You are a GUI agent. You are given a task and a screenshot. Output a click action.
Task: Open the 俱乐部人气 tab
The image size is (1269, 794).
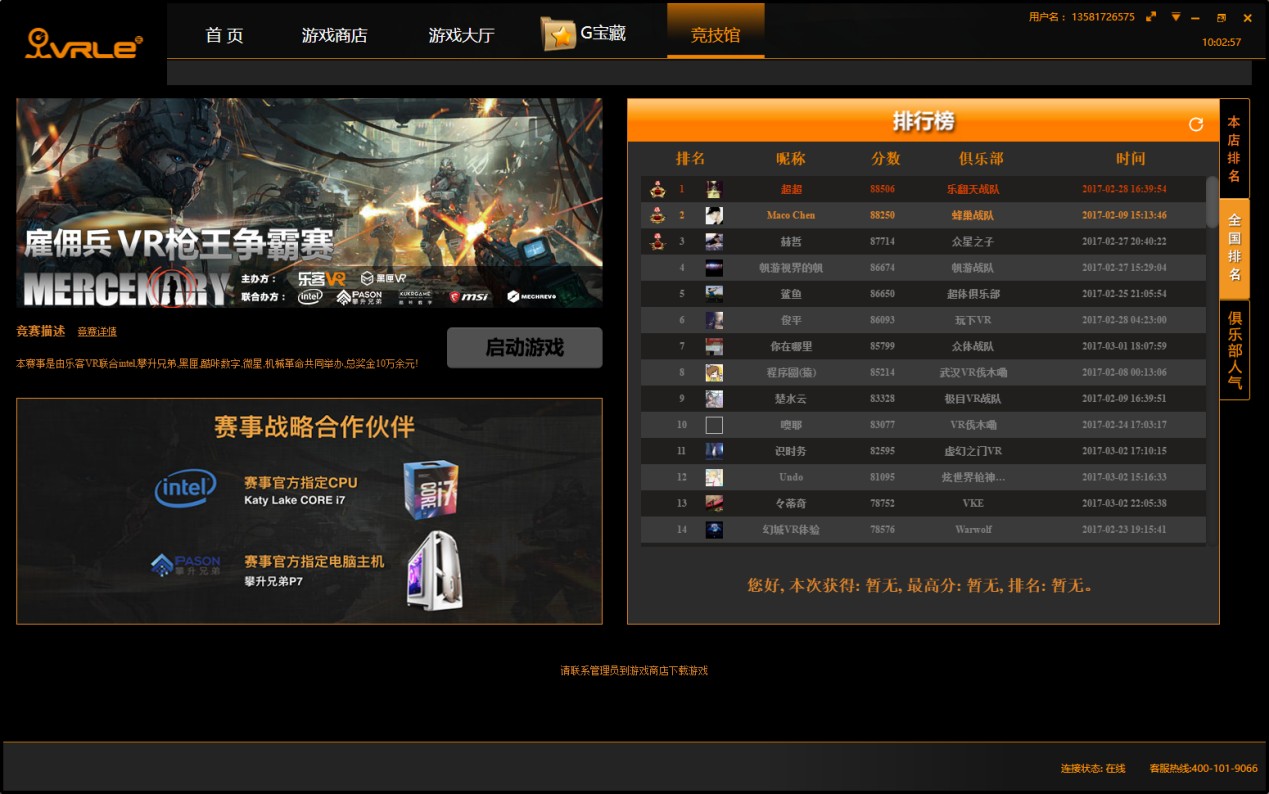pos(1234,349)
